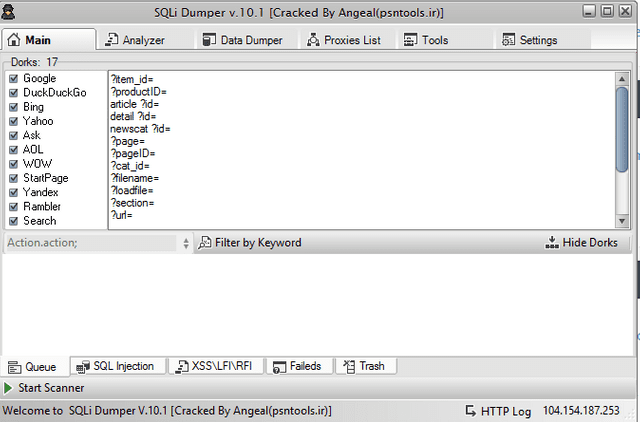Toggle the WOW checkbox
640x422 pixels.
[x=13, y=164]
